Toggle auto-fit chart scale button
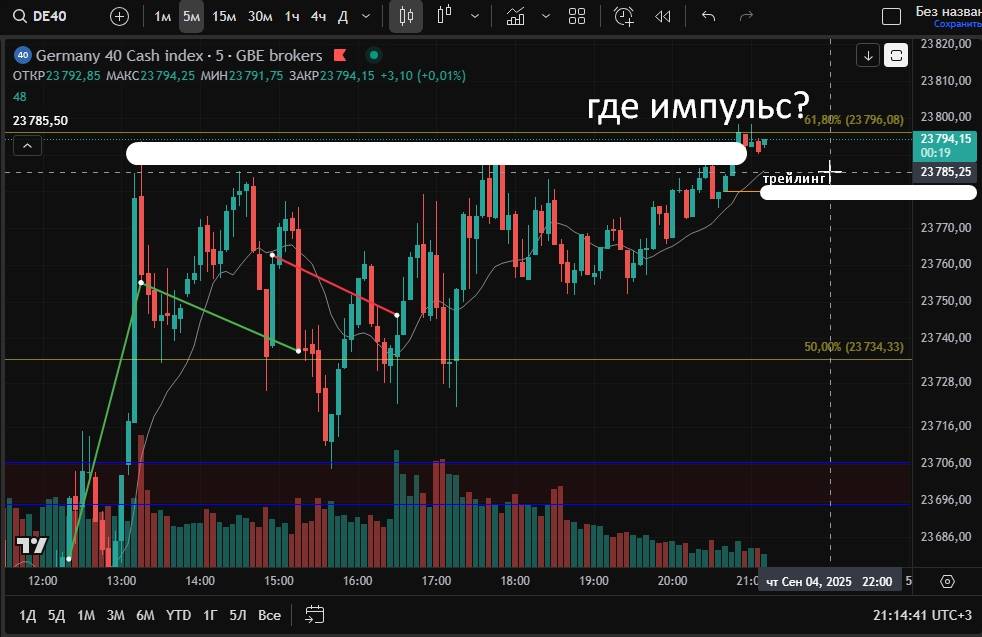This screenshot has height=637, width=982. 896,55
